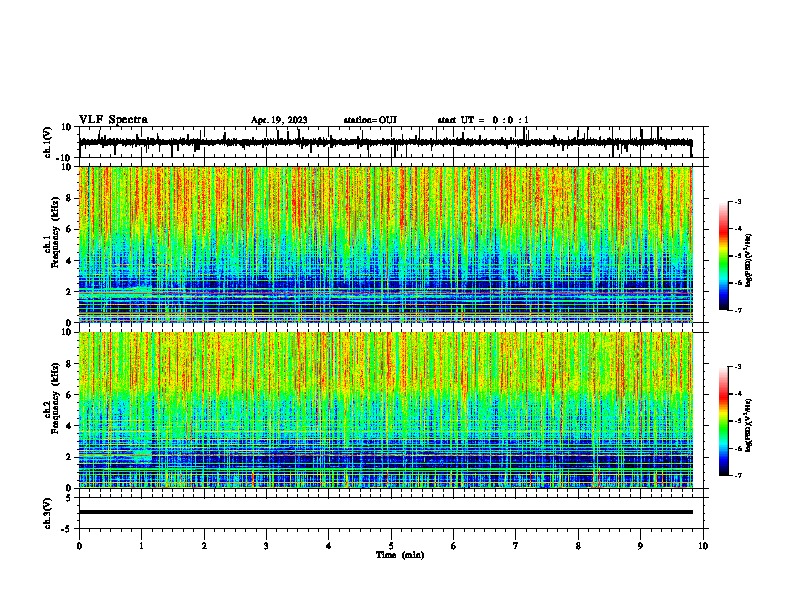Click the time axis tick label "3"
This screenshot has width=792, height=612.
tap(266, 546)
